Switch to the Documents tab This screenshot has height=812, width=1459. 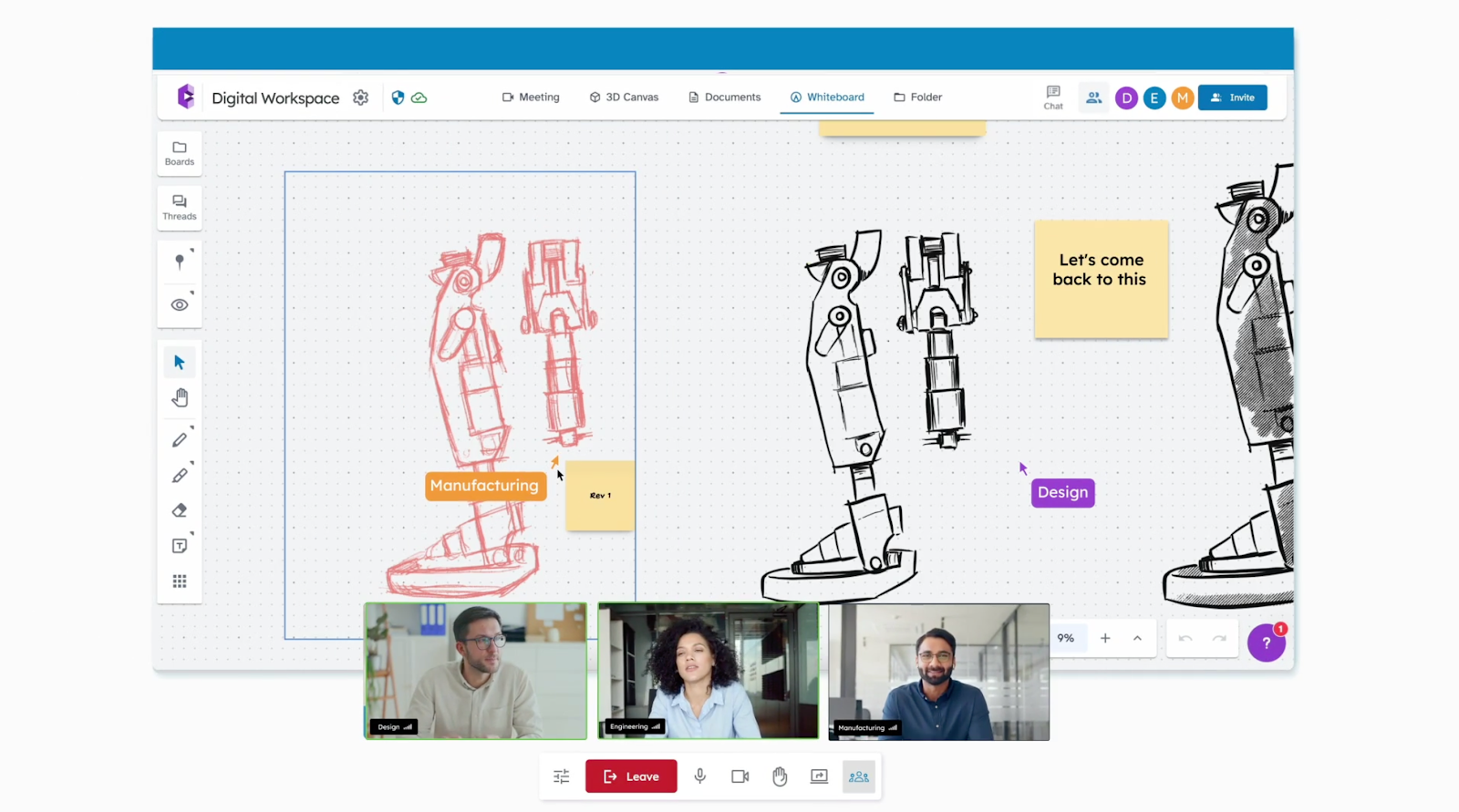point(724,97)
